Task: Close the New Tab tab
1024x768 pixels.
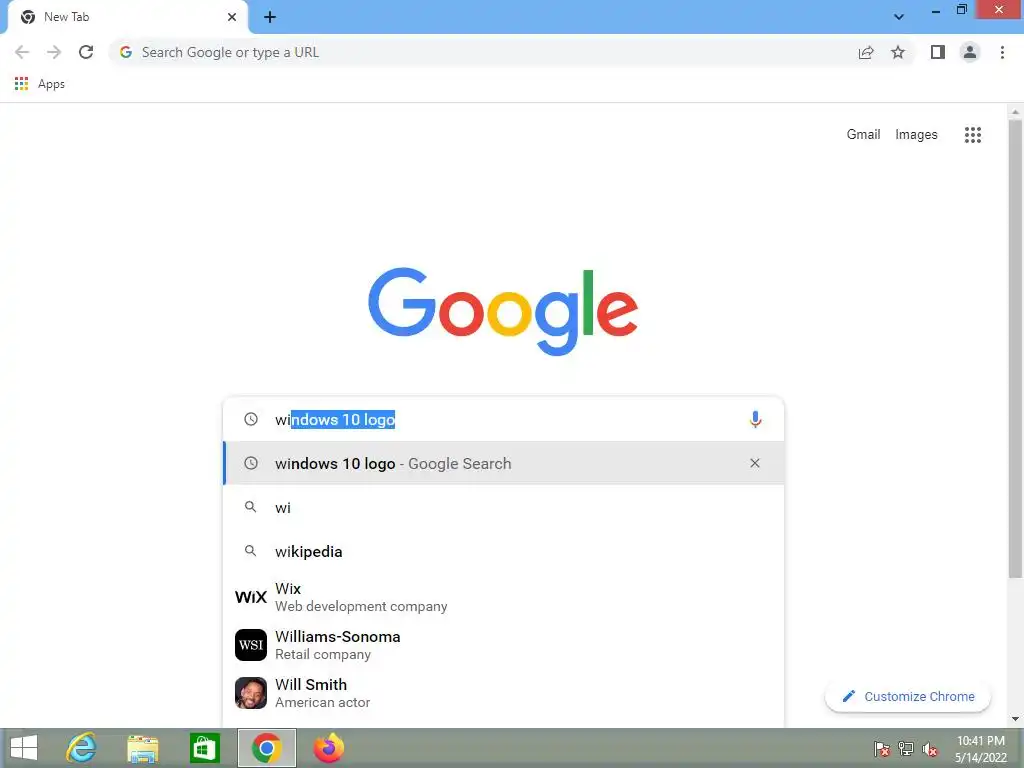Action: click(232, 17)
